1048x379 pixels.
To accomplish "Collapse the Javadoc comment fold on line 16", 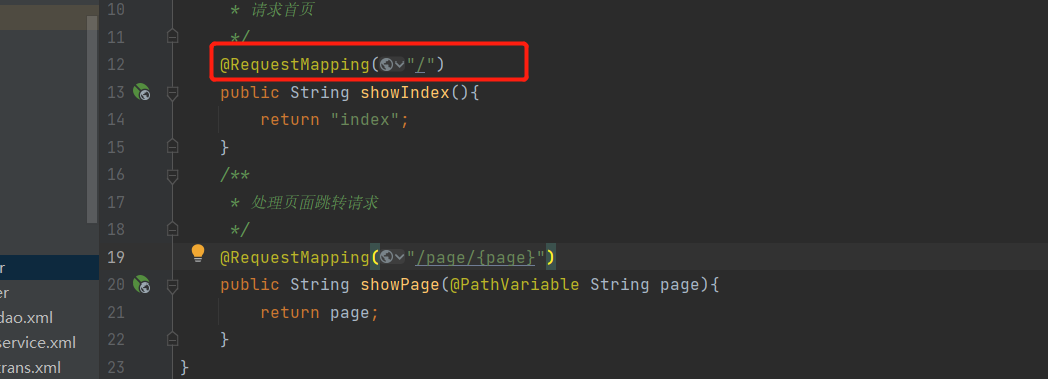I will 172,175.
